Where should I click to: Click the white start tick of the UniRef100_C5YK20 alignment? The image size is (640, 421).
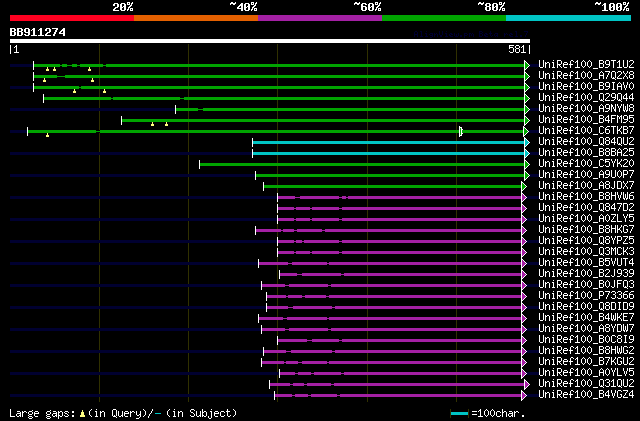[x=200, y=165]
